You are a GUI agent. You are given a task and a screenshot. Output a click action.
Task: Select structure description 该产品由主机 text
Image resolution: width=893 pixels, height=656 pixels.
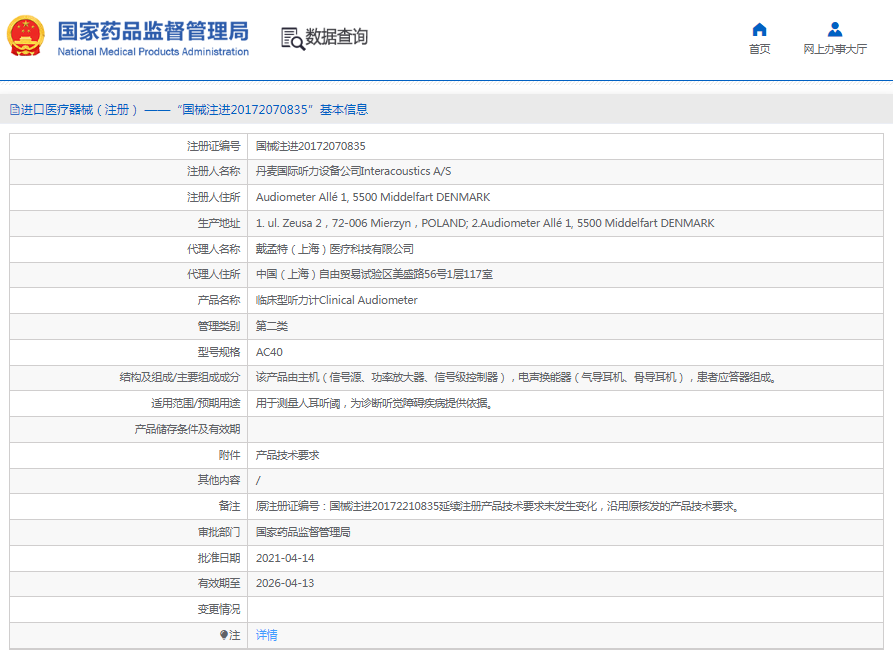(517, 377)
